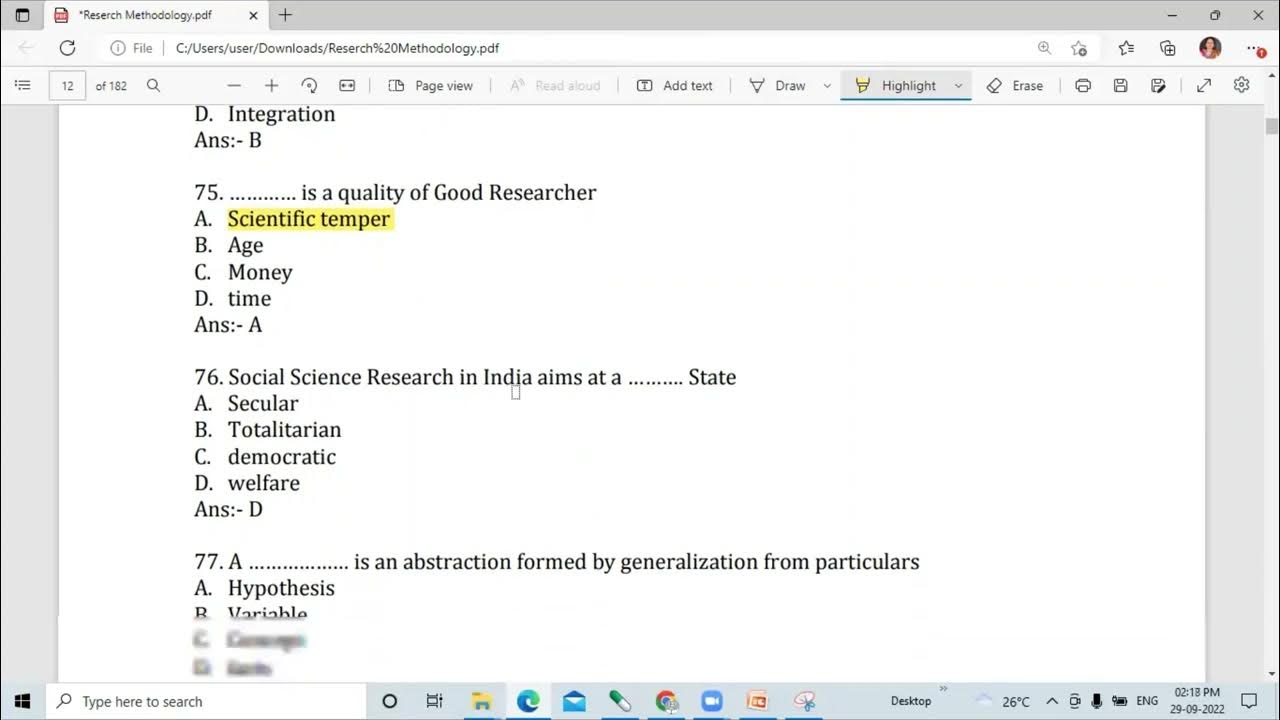This screenshot has width=1280, height=720.
Task: Open Mail app from taskbar
Action: click(574, 701)
